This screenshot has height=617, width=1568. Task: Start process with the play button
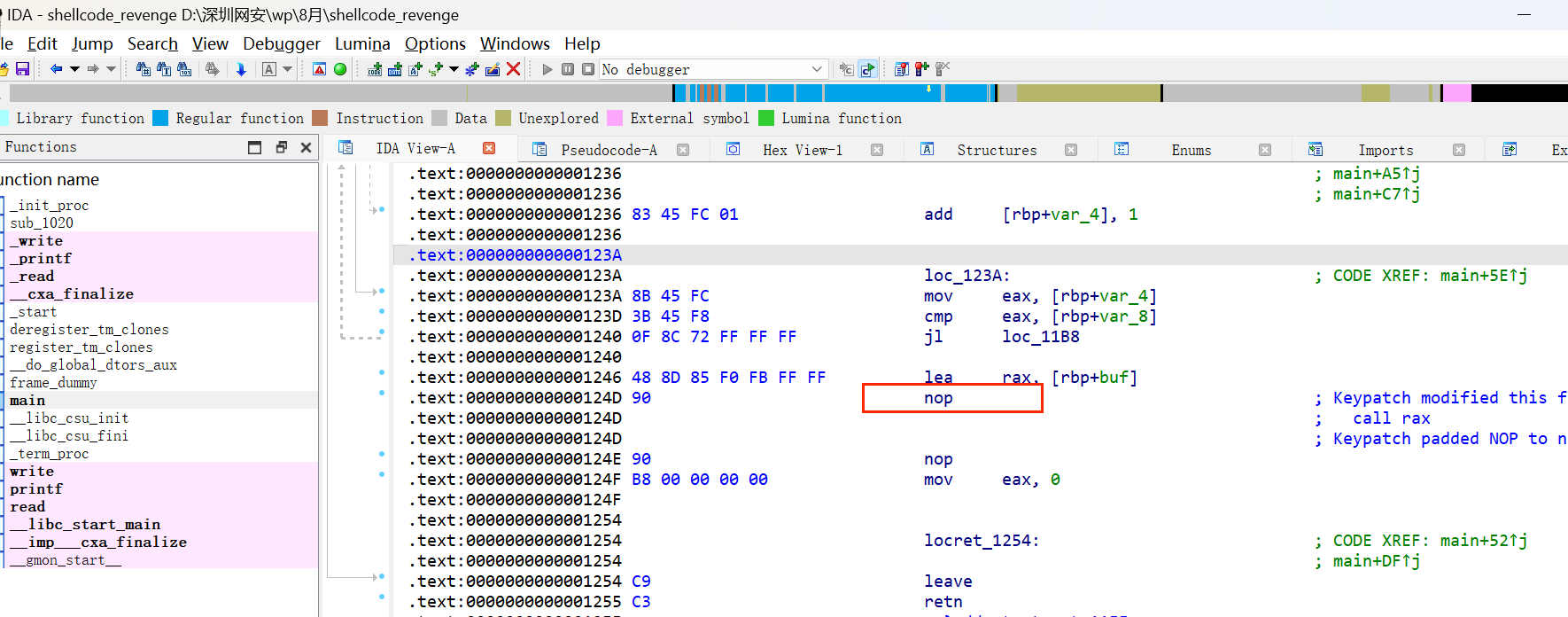pyautogui.click(x=547, y=69)
